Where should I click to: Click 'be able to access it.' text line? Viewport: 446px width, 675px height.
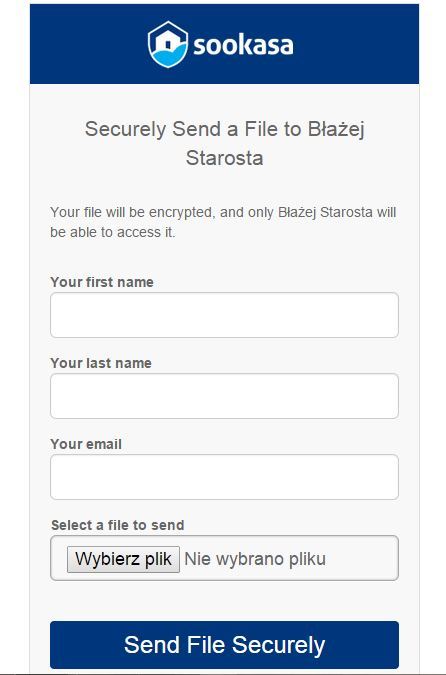click(x=113, y=232)
